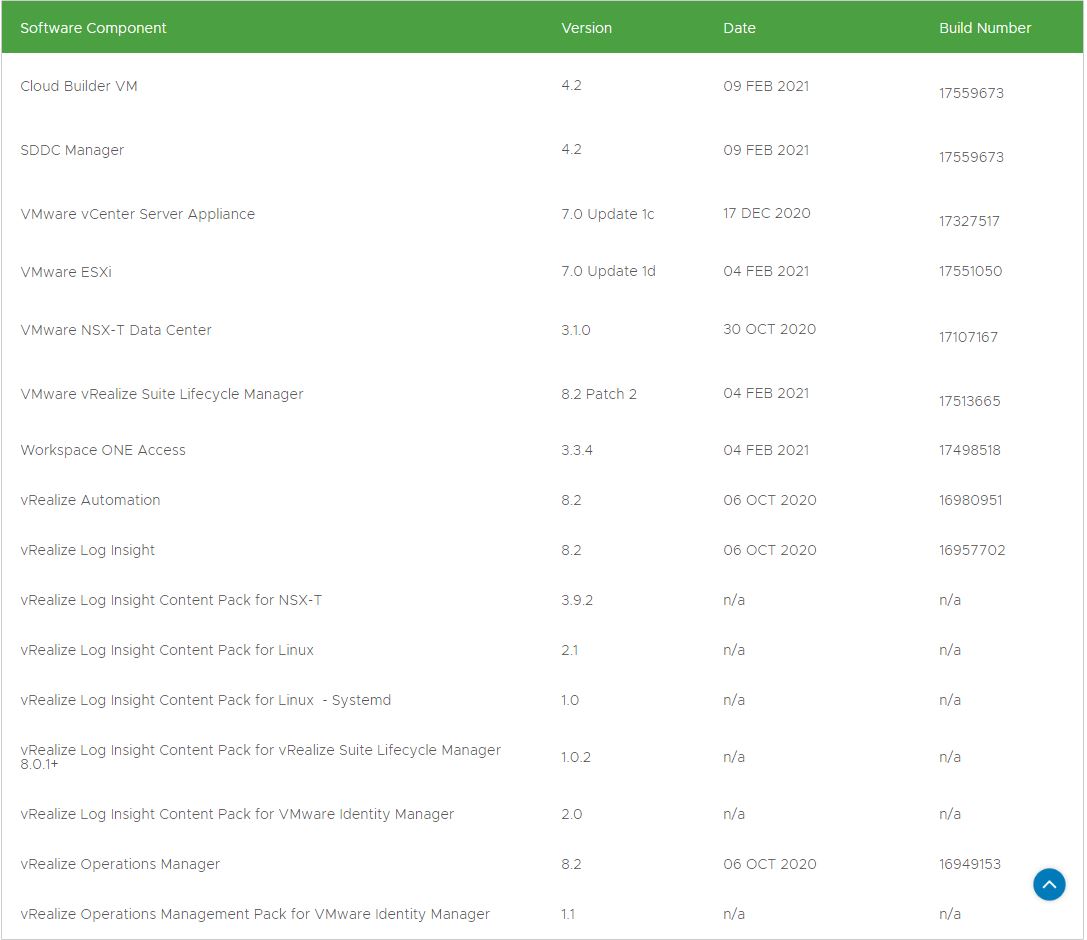Select the vRealize Log Insight row name
The height and width of the screenshot is (940, 1087).
87,550
